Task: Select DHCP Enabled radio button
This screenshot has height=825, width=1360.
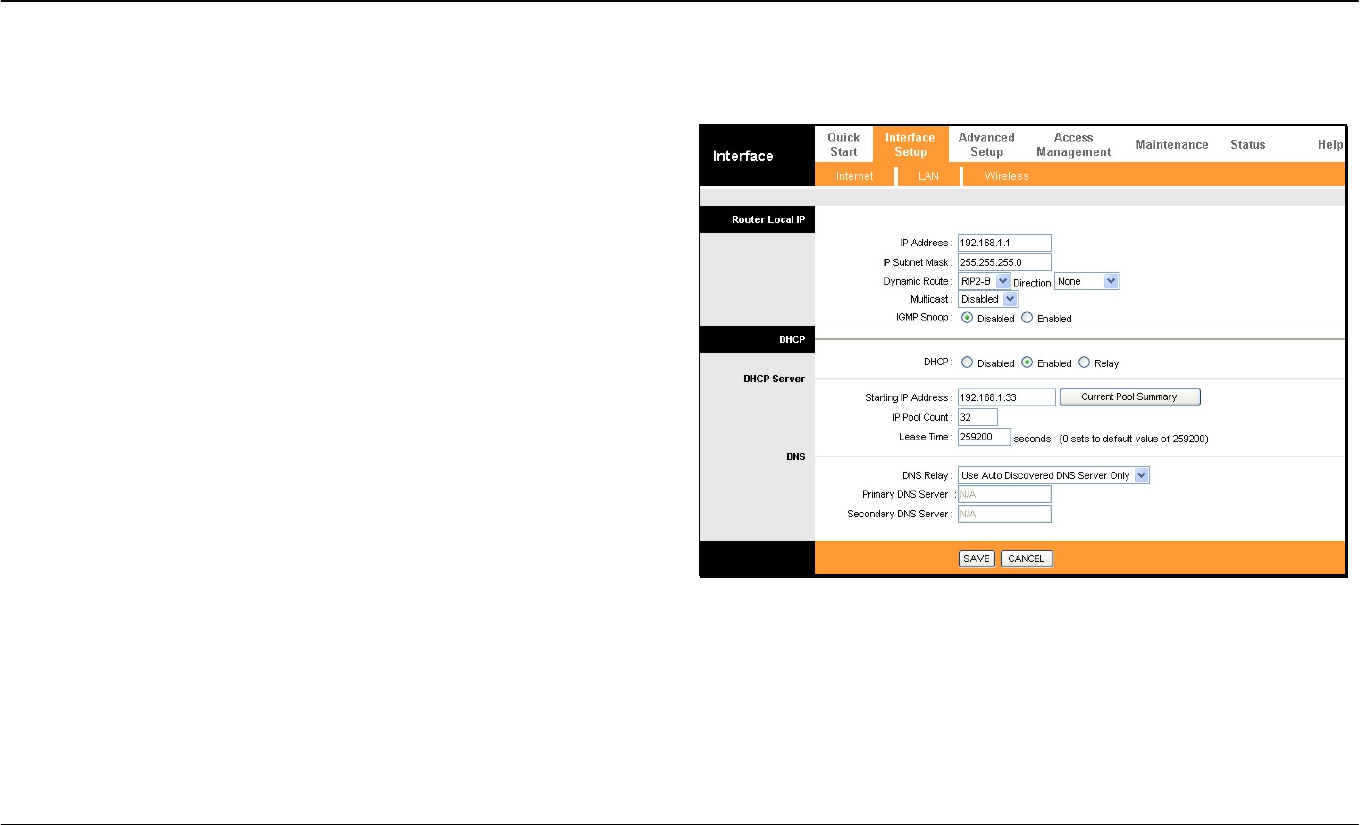Action: pos(1027,363)
